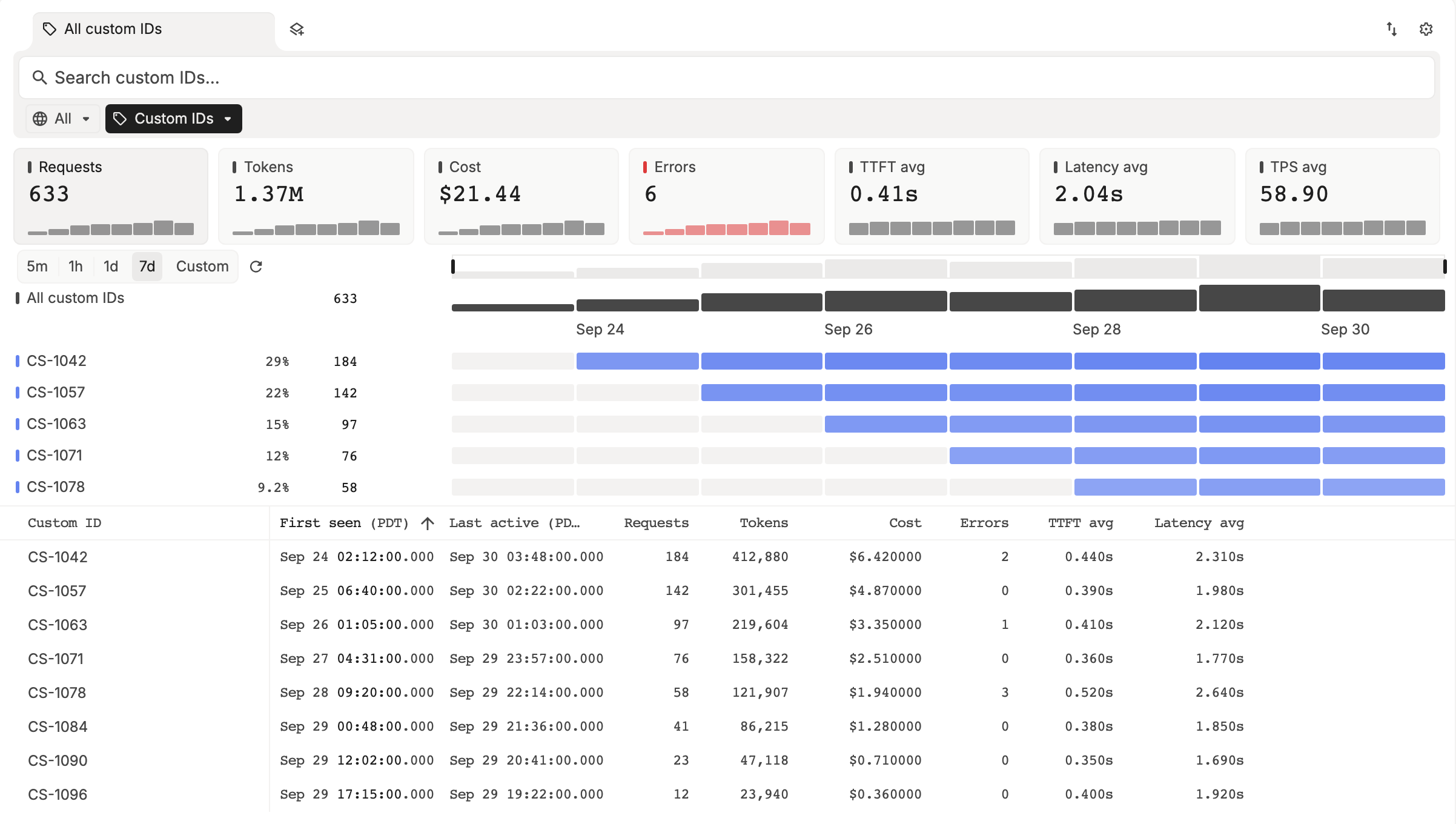
Task: Open the All region dropdown
Action: point(62,119)
